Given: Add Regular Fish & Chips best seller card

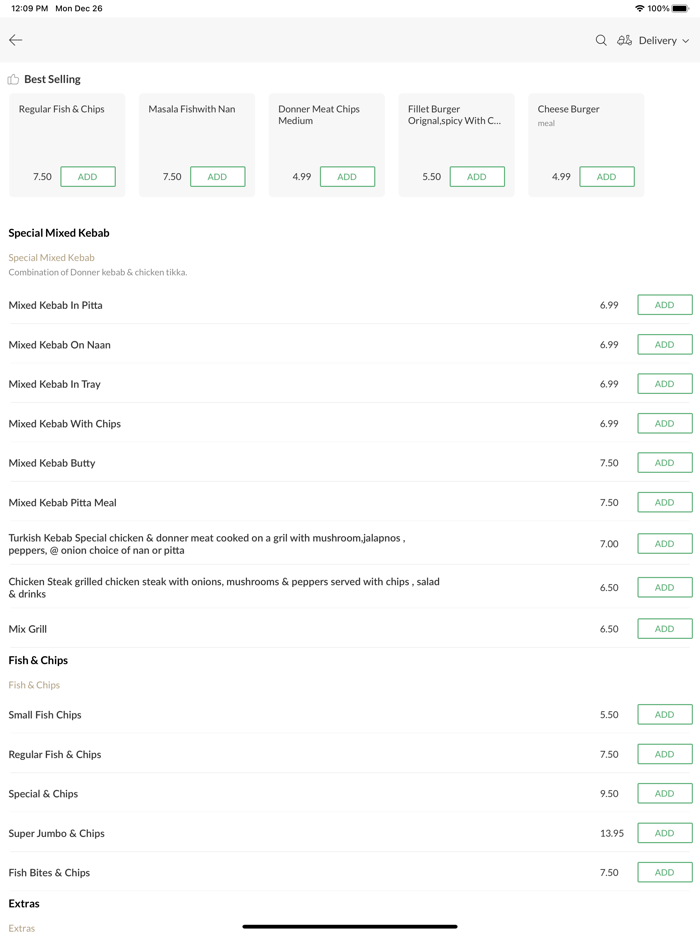Looking at the screenshot, I should click(87, 177).
